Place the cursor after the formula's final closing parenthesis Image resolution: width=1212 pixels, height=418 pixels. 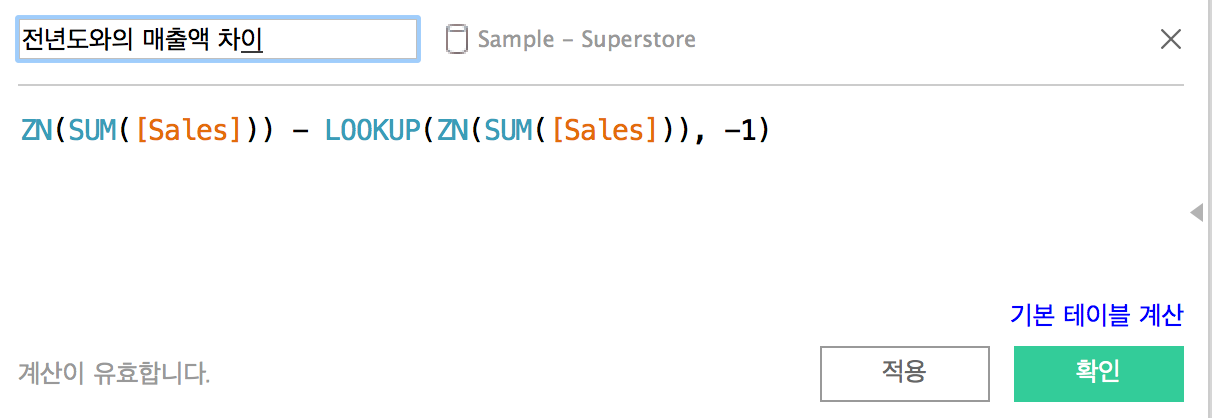click(x=772, y=131)
